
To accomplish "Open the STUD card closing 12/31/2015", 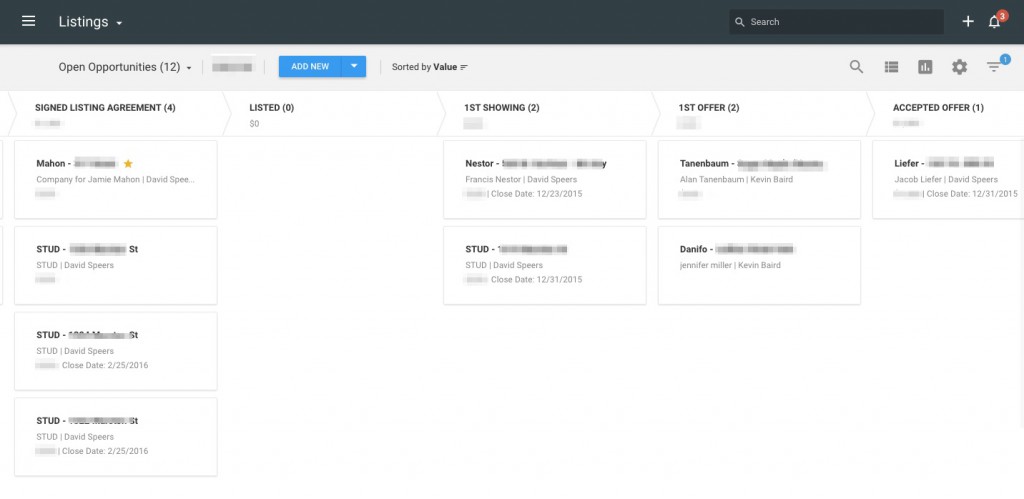I will pyautogui.click(x=545, y=265).
